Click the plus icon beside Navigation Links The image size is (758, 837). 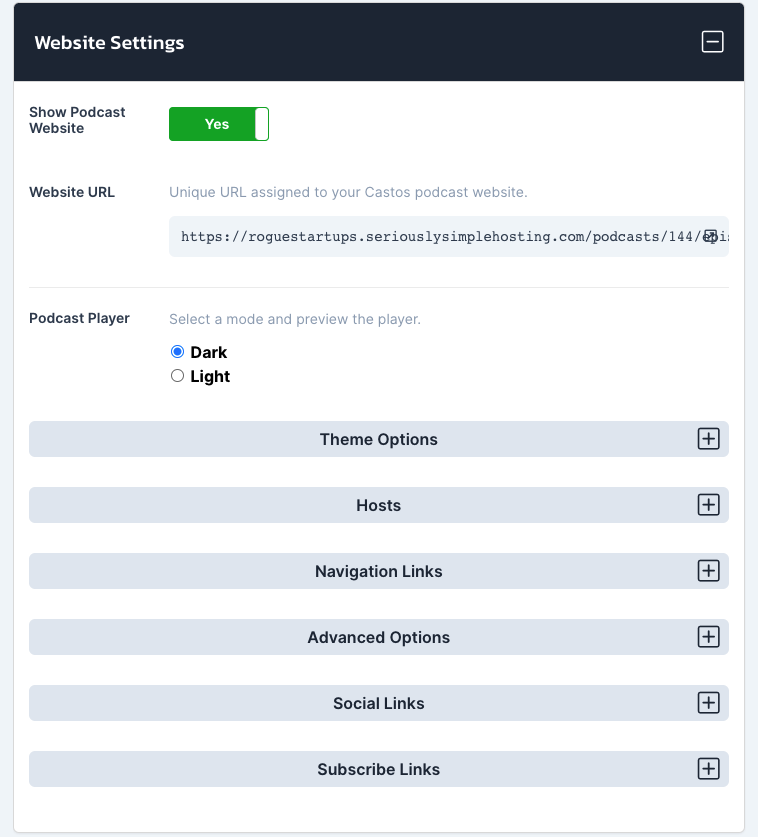(708, 571)
